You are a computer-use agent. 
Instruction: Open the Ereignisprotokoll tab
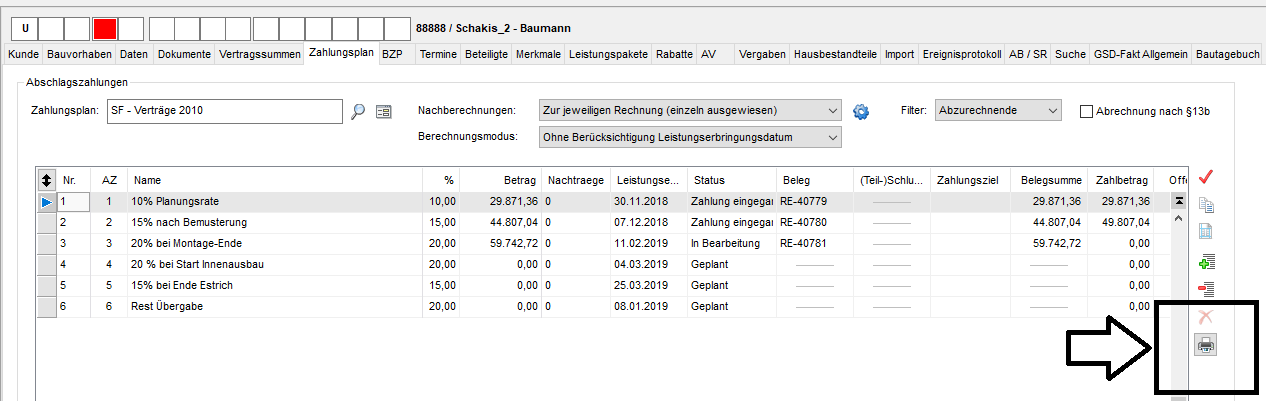pos(961,54)
